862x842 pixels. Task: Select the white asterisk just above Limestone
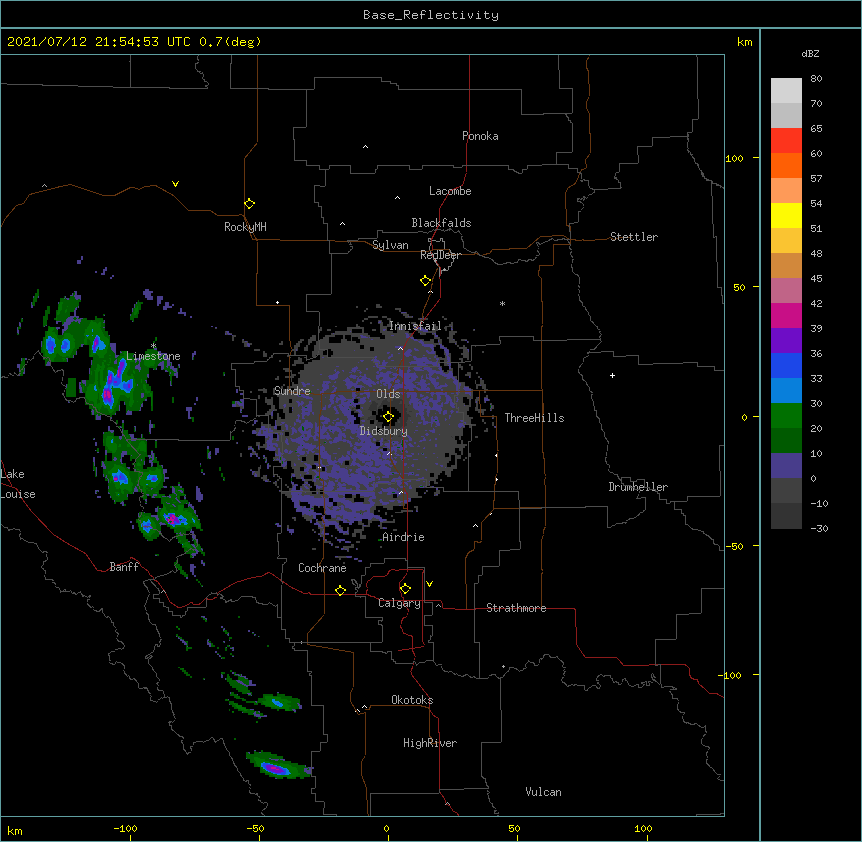pos(153,346)
